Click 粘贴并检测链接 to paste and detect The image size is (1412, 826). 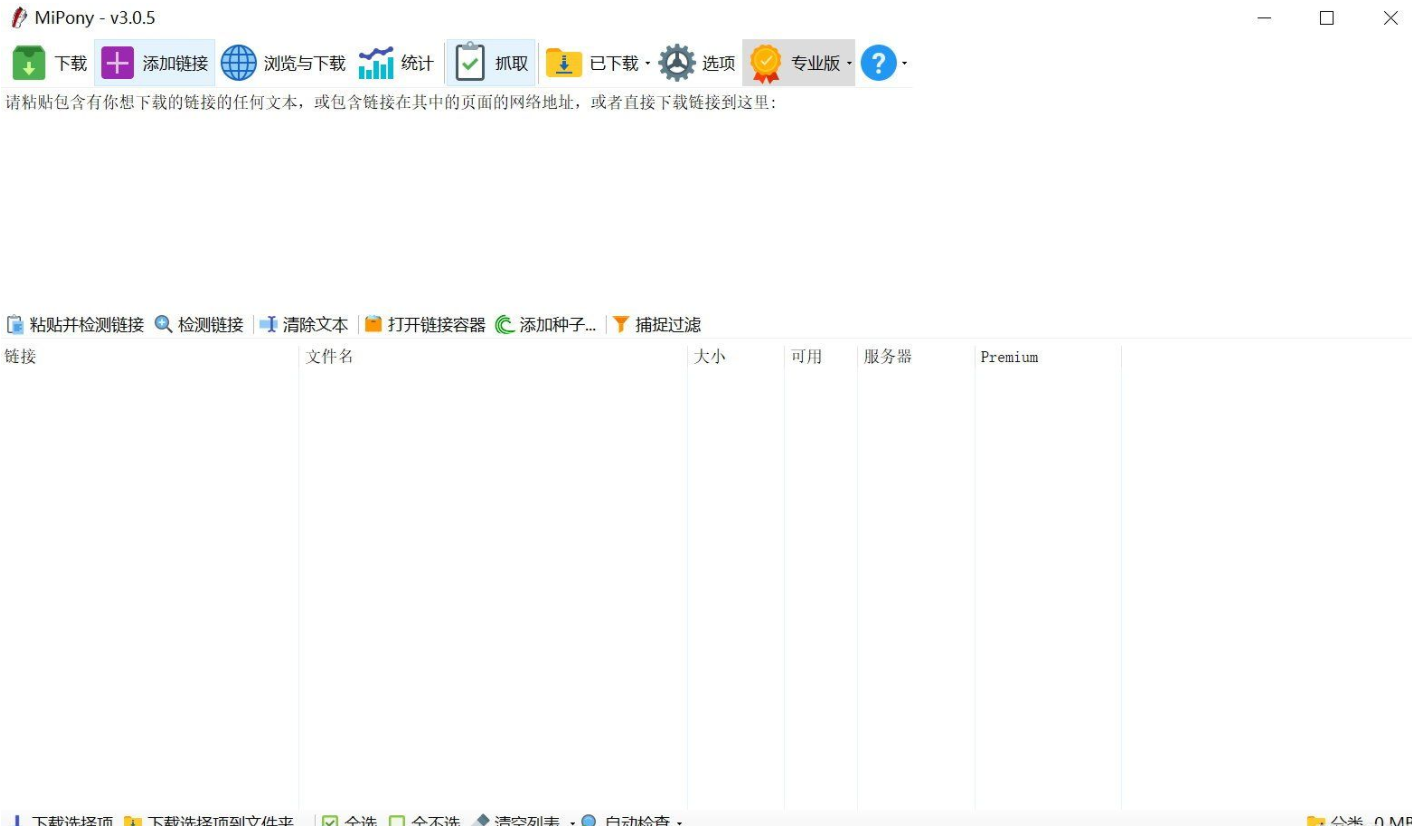click(x=75, y=325)
